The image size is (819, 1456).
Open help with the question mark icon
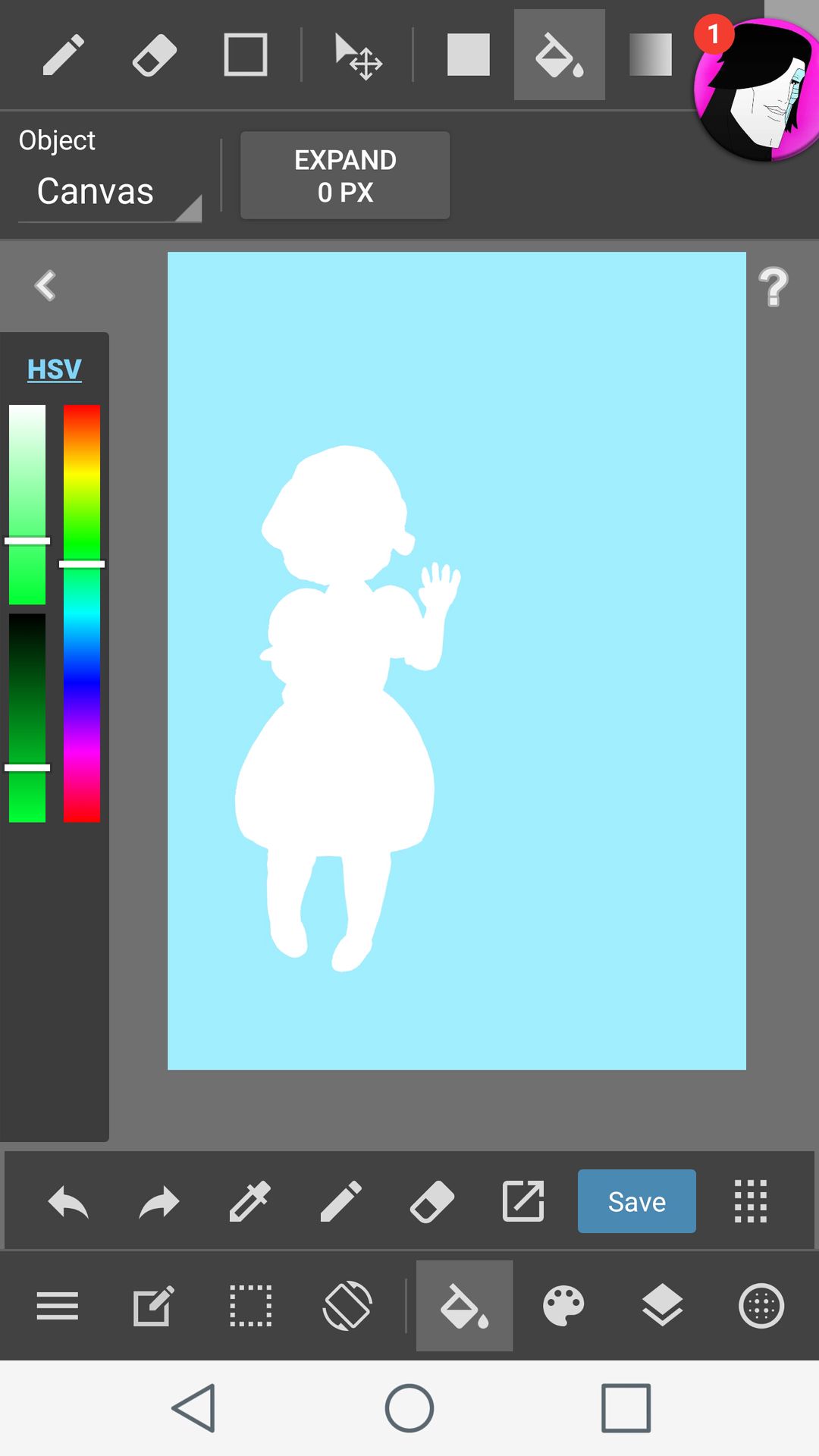[773, 287]
